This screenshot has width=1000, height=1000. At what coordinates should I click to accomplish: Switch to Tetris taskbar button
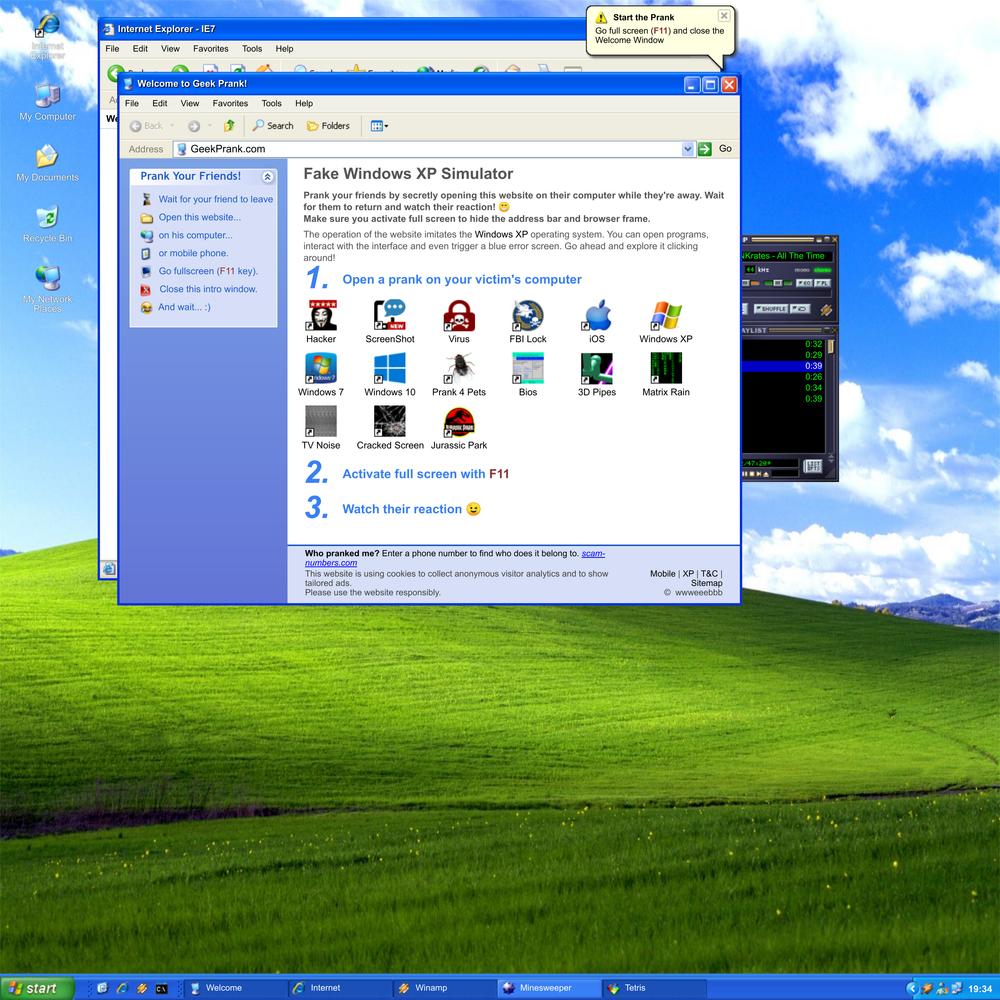coord(654,988)
